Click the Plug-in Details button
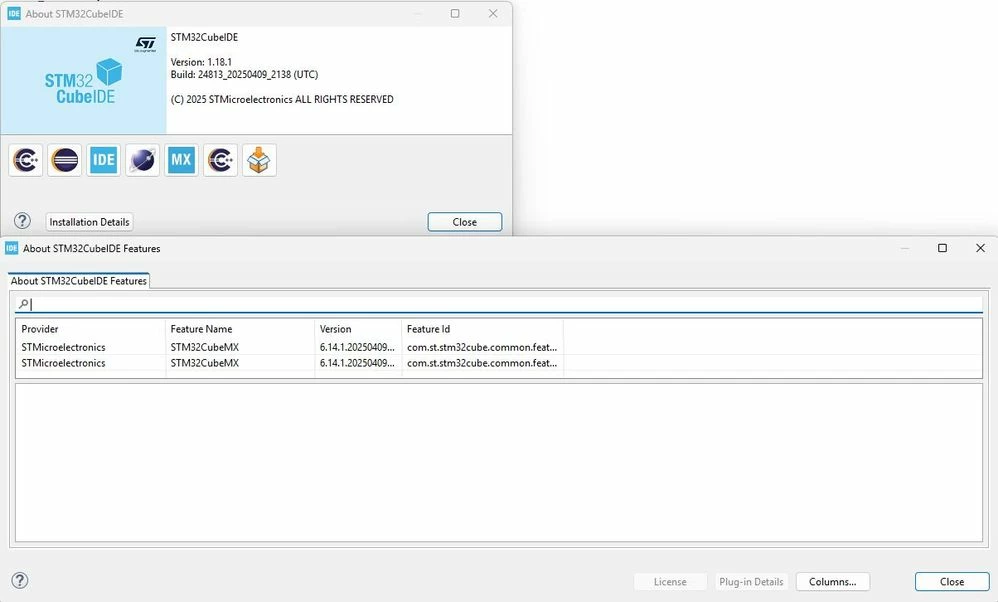998x602 pixels. pyautogui.click(x=751, y=582)
